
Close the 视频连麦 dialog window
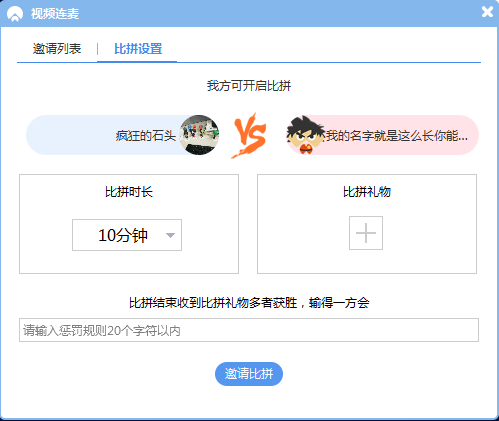click(487, 12)
